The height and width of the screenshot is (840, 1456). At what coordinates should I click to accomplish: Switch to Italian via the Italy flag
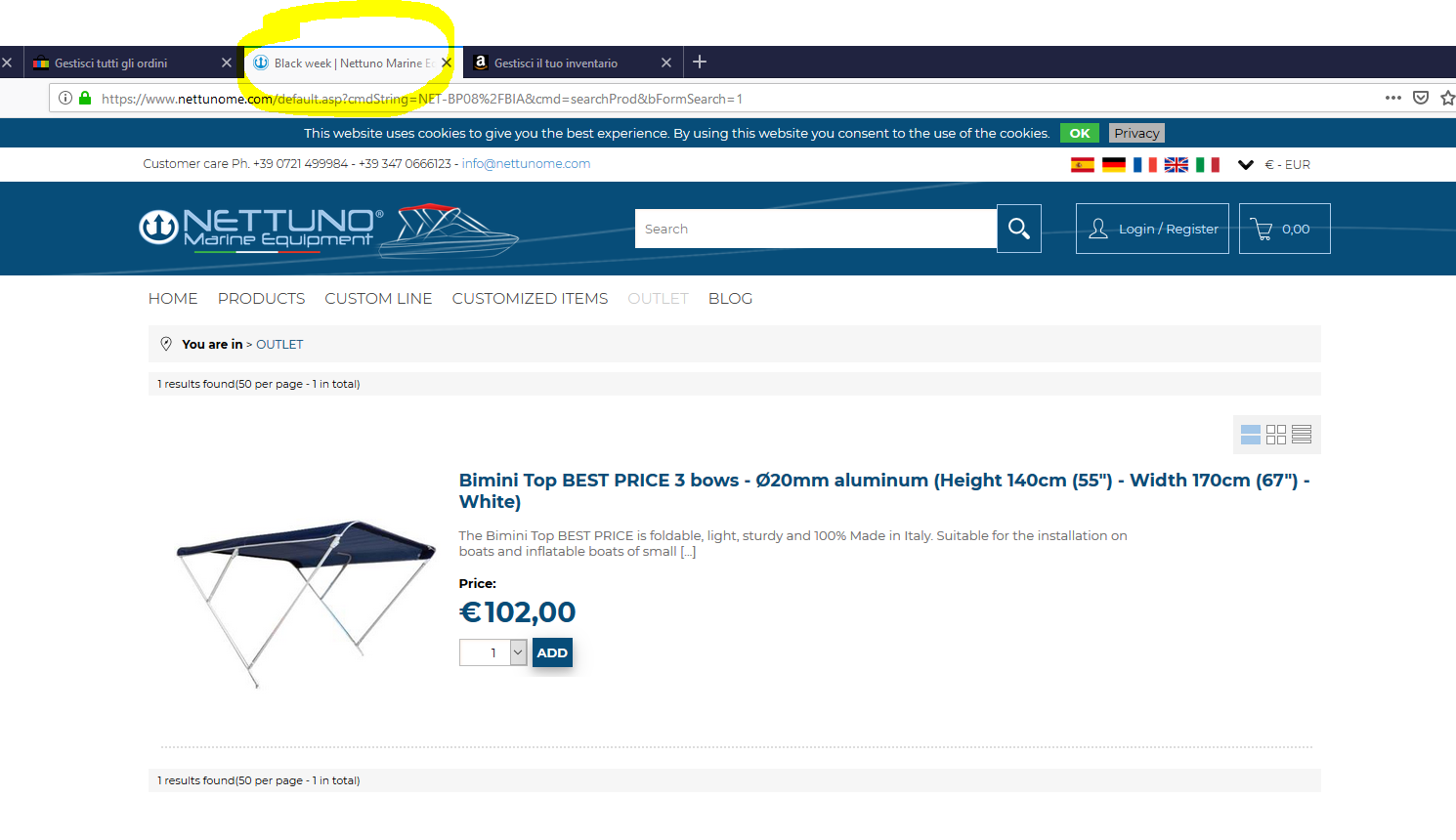pyautogui.click(x=1208, y=165)
